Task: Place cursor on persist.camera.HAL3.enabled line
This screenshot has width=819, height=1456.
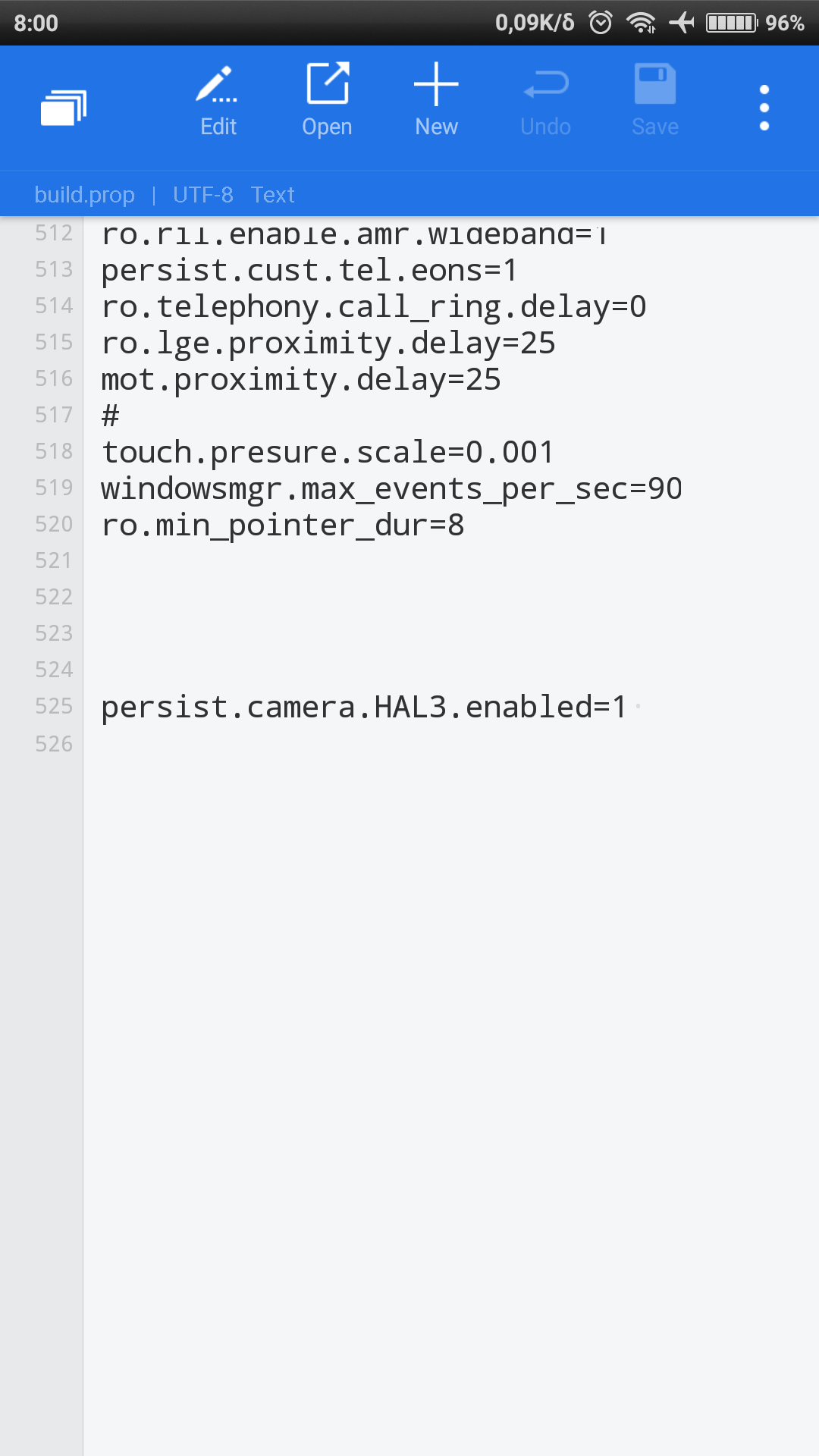Action: tap(364, 707)
